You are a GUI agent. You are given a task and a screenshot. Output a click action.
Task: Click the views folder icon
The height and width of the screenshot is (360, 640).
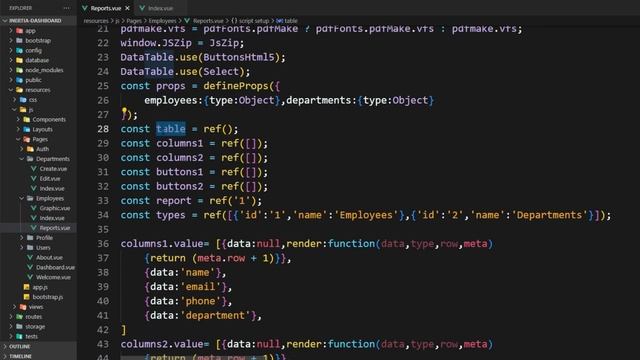23,307
